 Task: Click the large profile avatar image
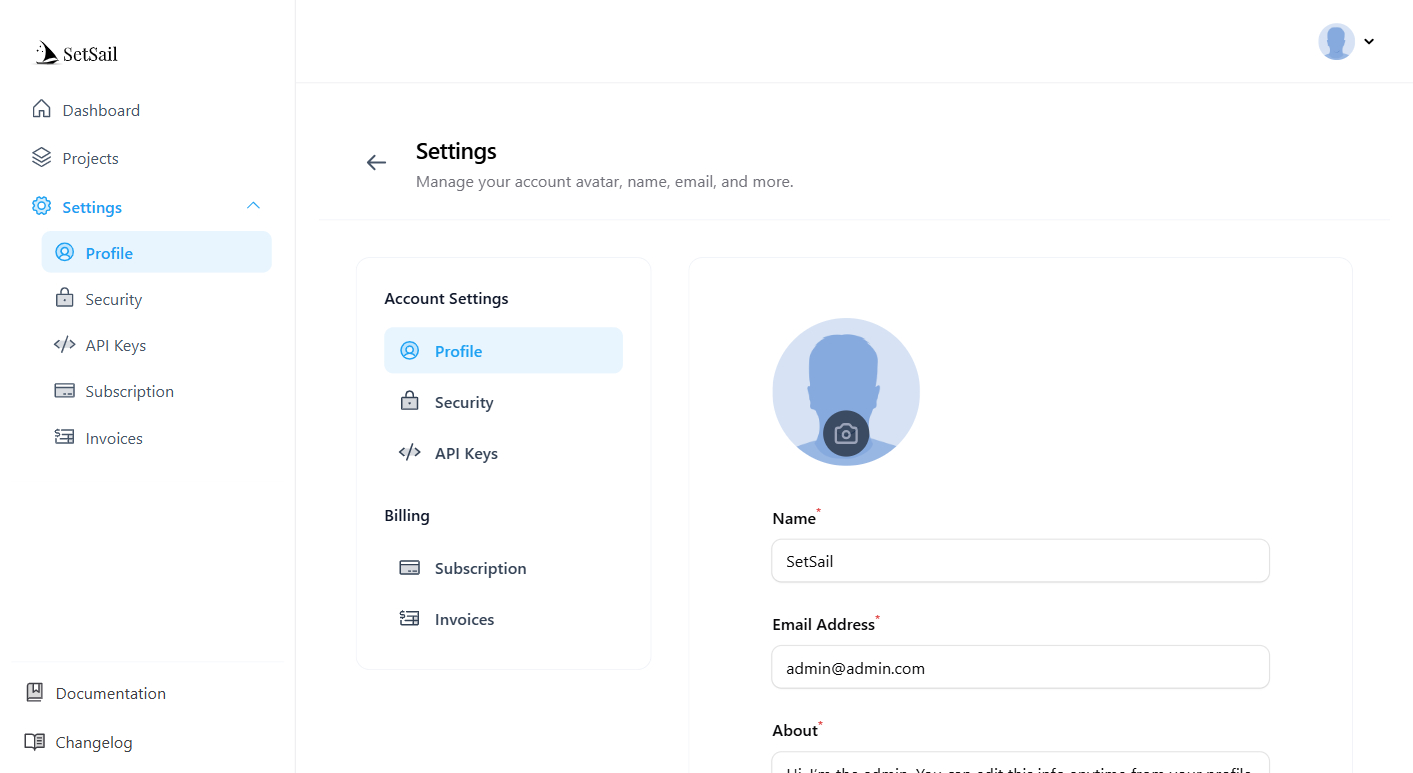[x=846, y=392]
